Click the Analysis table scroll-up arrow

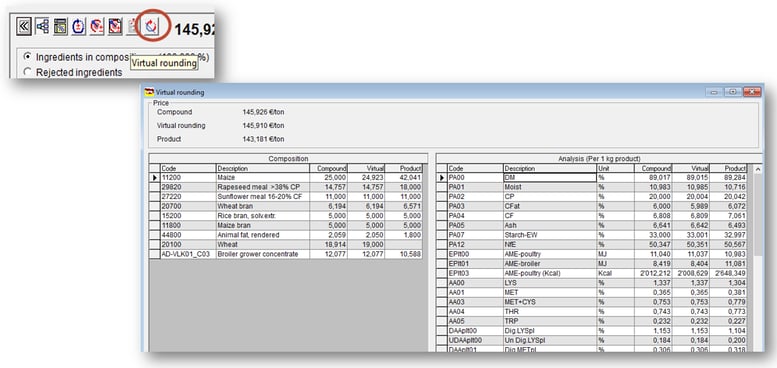pos(757,169)
